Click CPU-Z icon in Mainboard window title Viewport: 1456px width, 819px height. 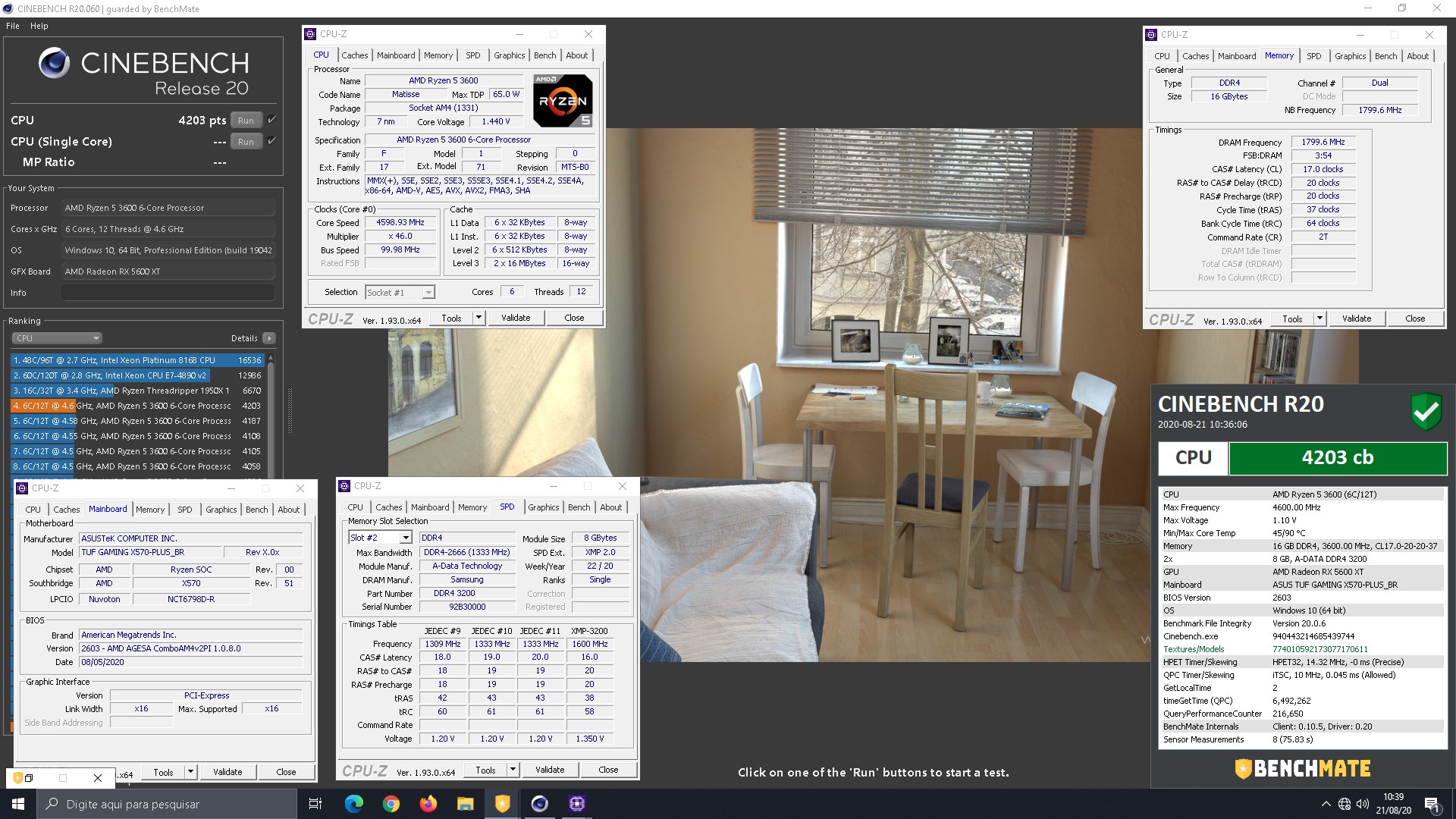click(22, 488)
